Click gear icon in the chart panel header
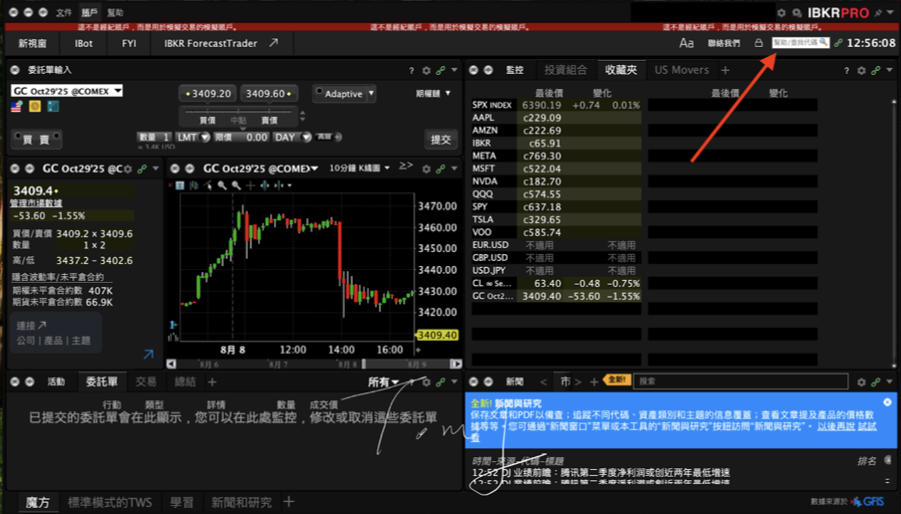Screen dimensions: 901x514 [x=426, y=169]
